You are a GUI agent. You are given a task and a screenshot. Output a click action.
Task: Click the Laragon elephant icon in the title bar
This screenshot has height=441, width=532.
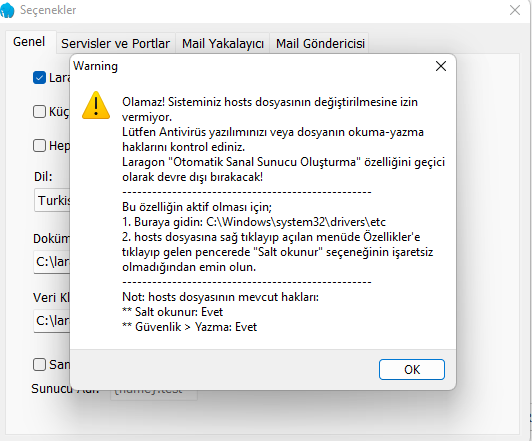(x=7, y=10)
